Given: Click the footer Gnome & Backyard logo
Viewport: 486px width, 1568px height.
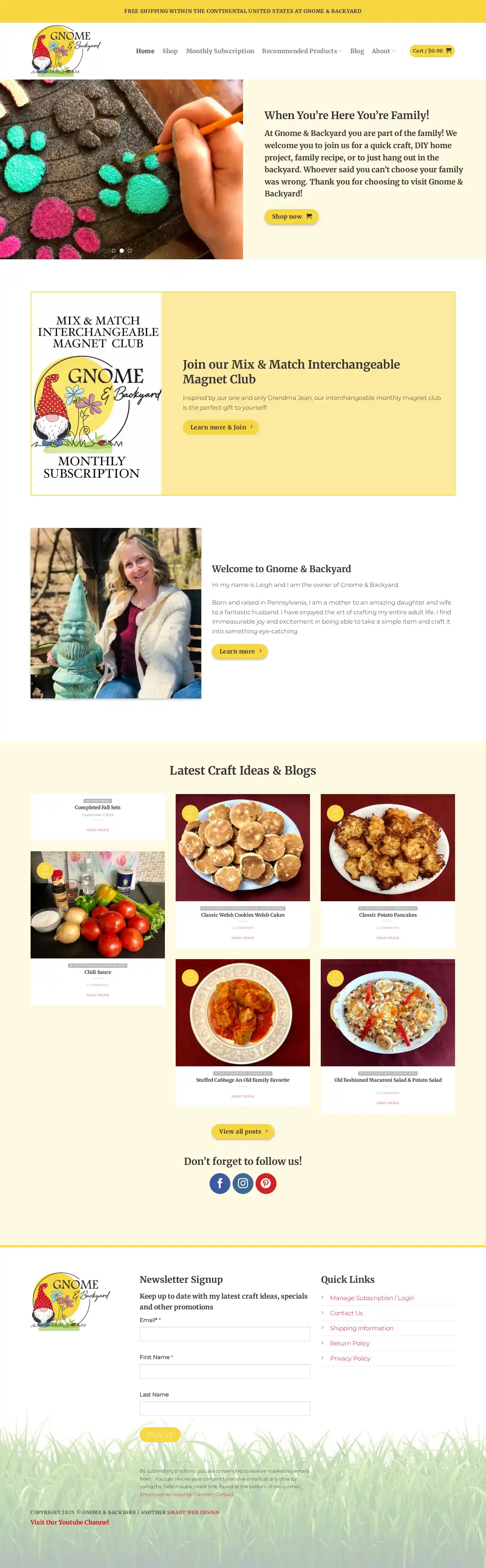Looking at the screenshot, I should (70, 1301).
